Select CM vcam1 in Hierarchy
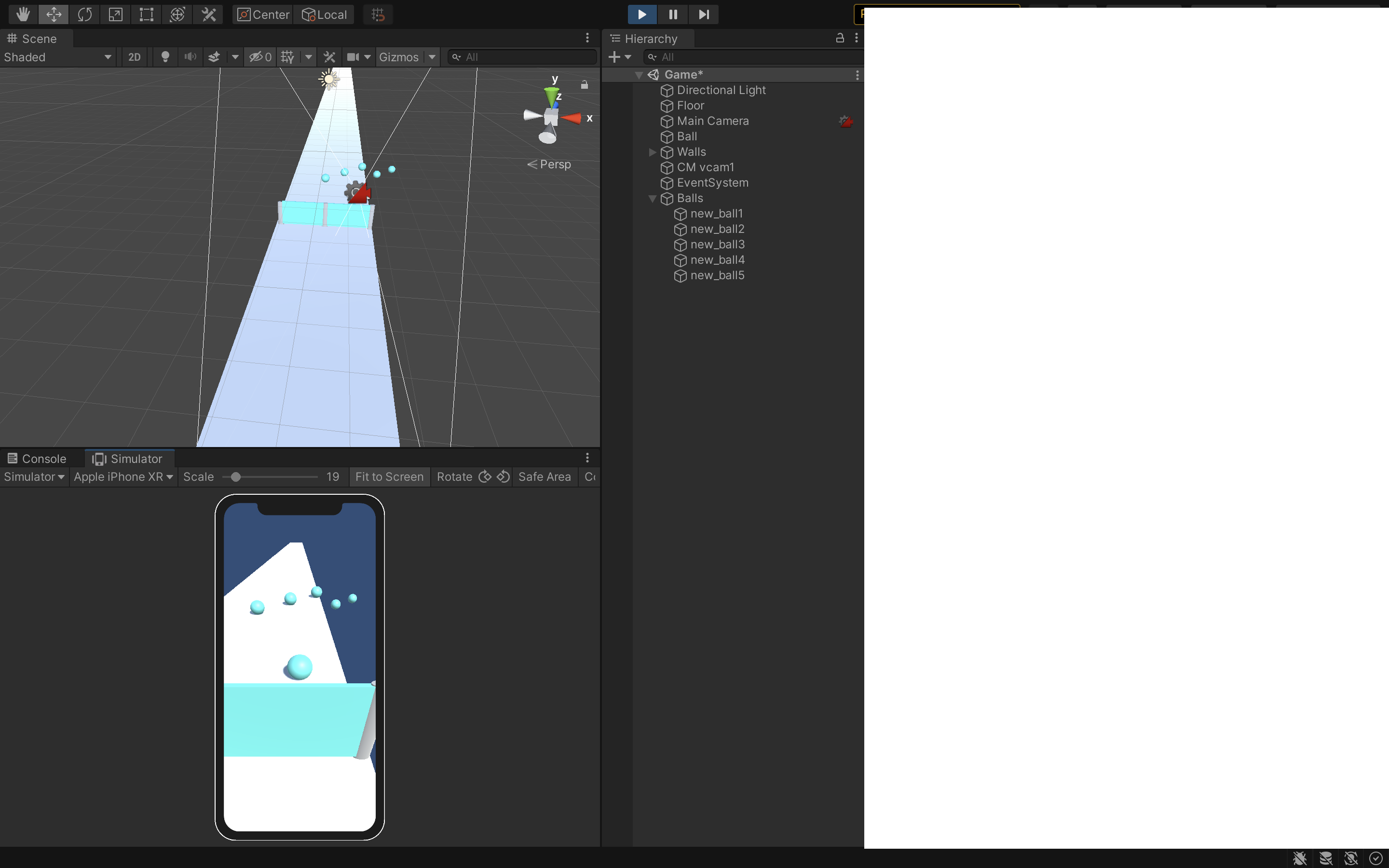The height and width of the screenshot is (868, 1389). (x=705, y=168)
